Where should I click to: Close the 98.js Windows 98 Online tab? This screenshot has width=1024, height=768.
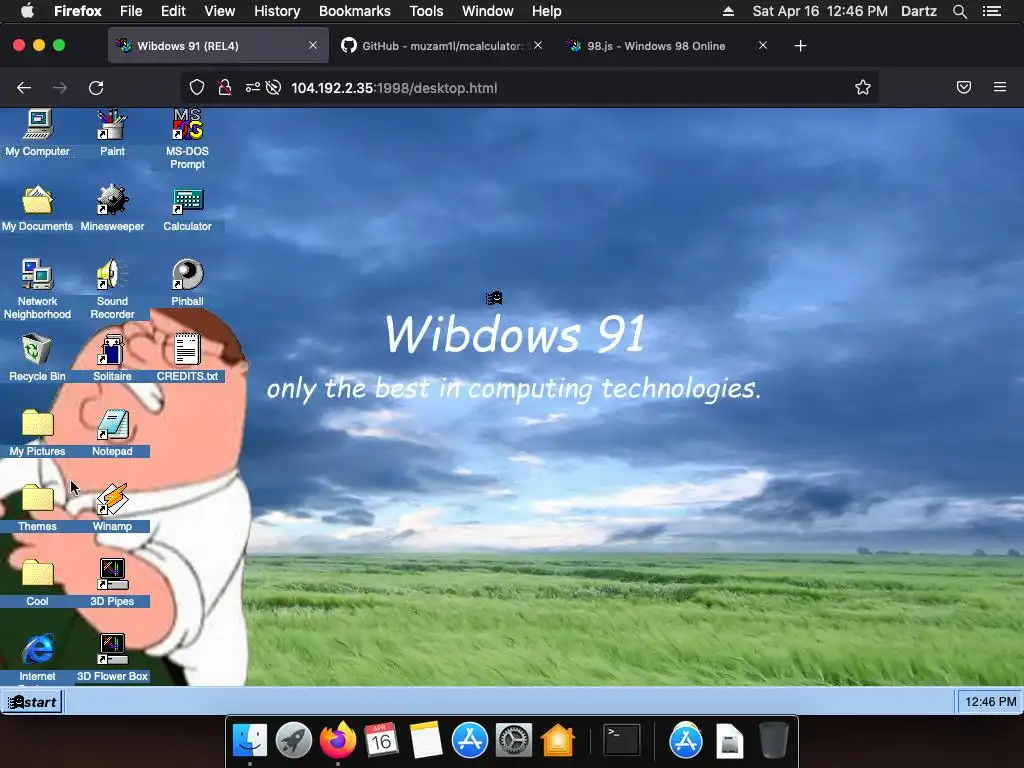tap(763, 45)
